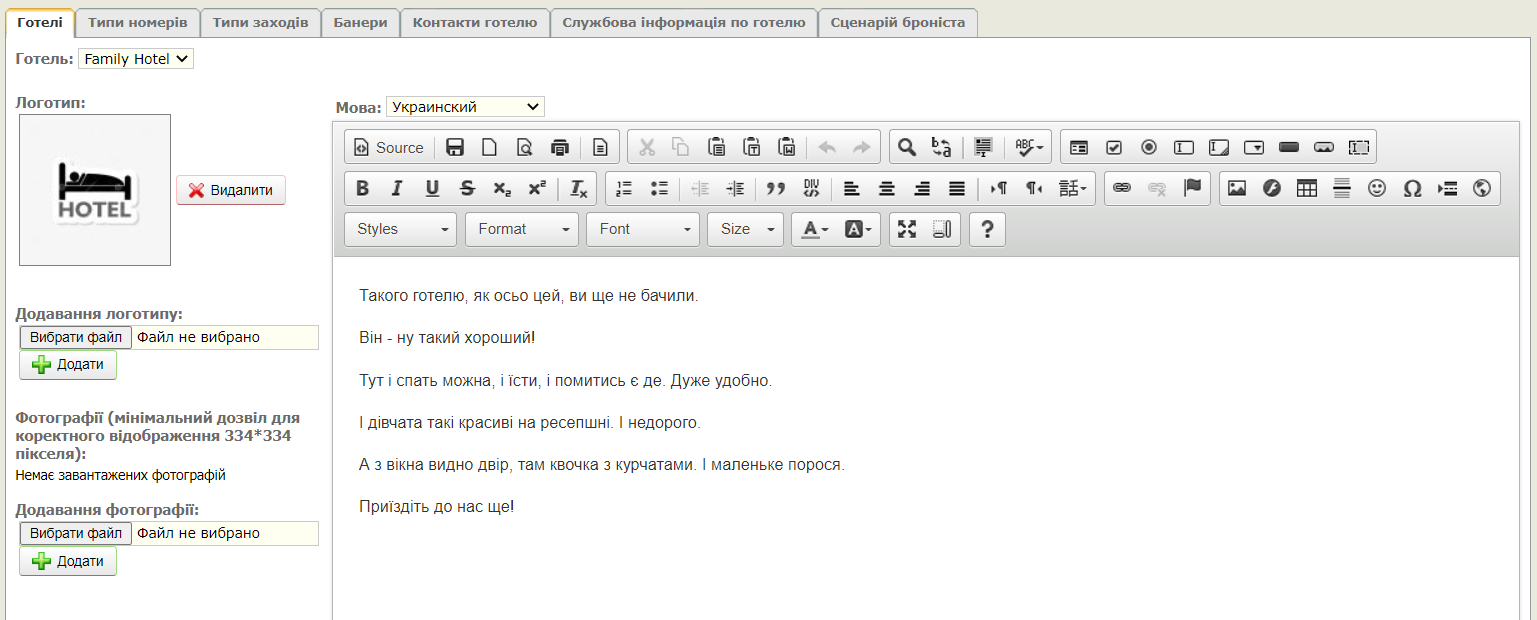Open the Мова language dropdown

pos(465,106)
